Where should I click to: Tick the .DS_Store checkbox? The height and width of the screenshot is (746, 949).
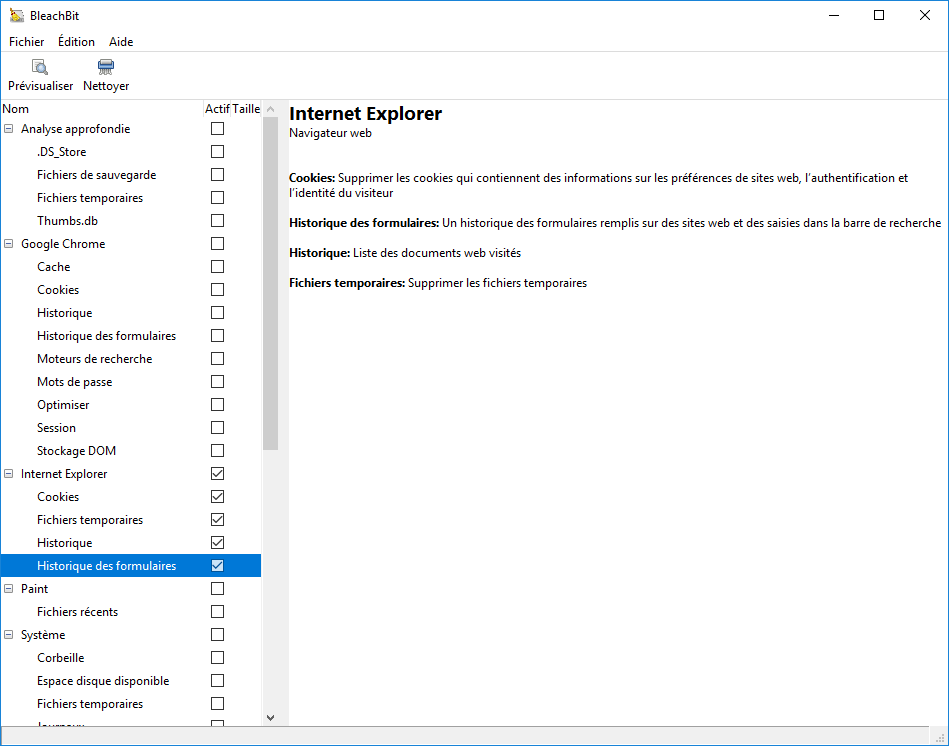click(x=217, y=152)
